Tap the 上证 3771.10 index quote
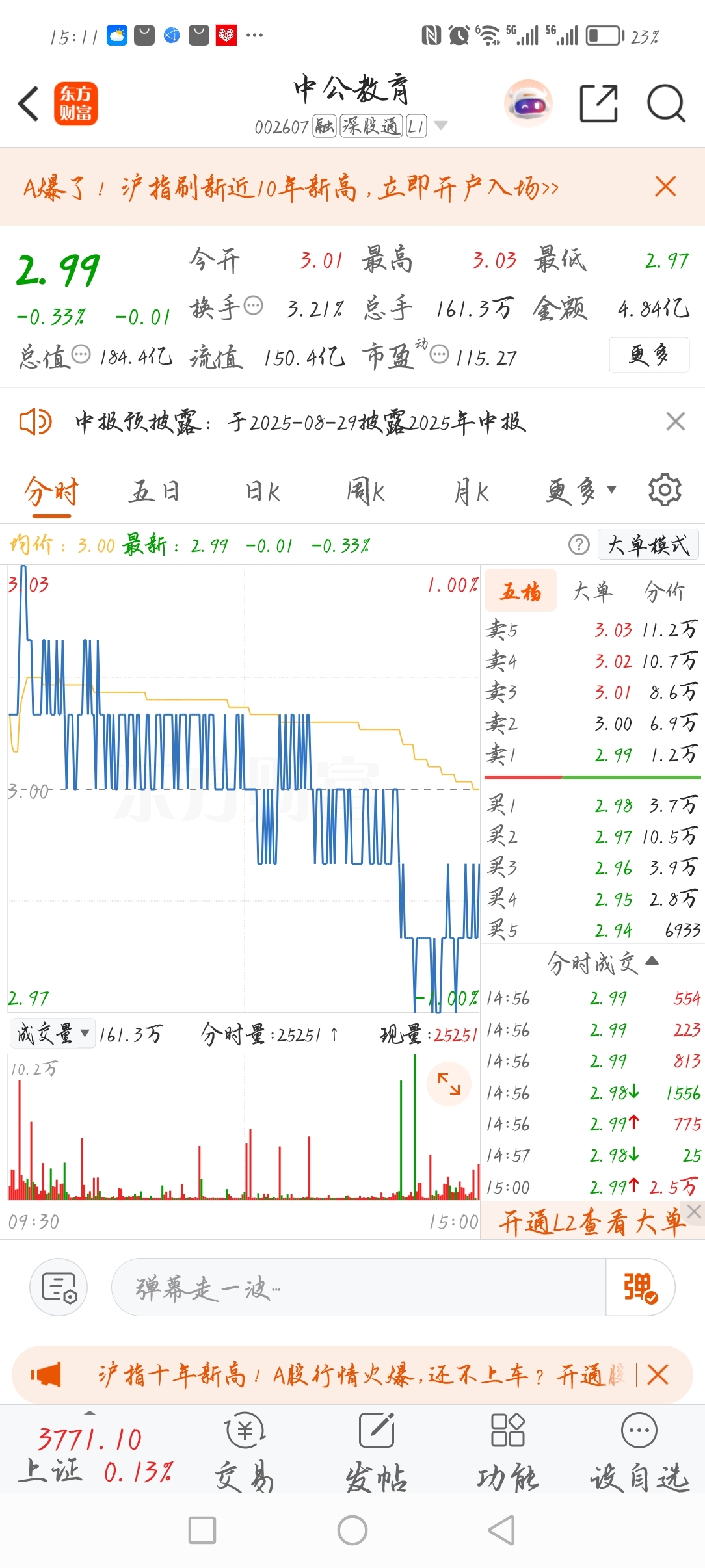Image resolution: width=705 pixels, height=1568 pixels. pos(96,1455)
